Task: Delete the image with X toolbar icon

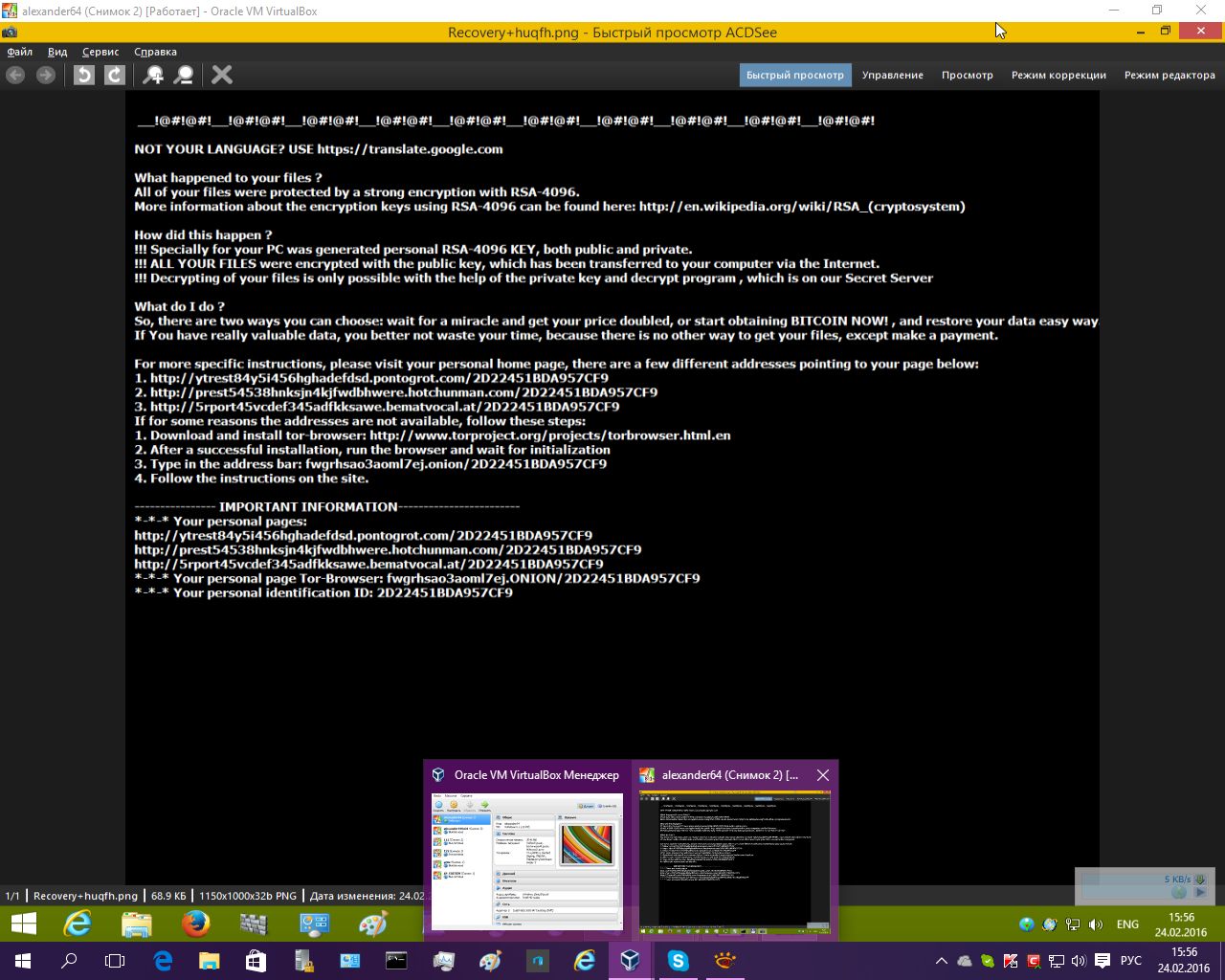Action: tap(222, 75)
